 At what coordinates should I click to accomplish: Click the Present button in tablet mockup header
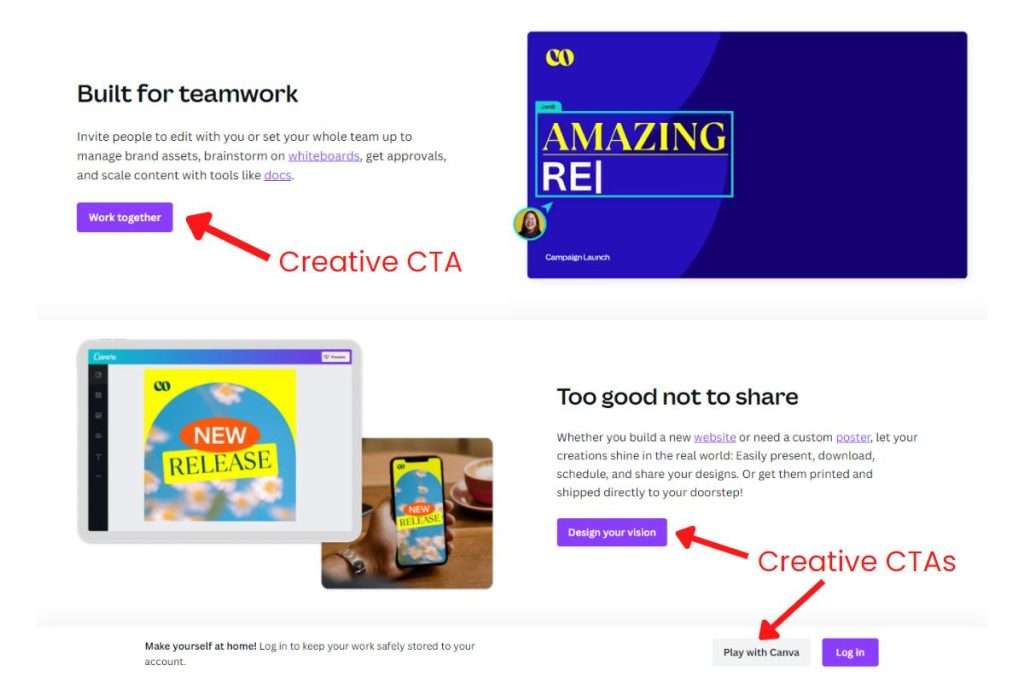click(336, 357)
